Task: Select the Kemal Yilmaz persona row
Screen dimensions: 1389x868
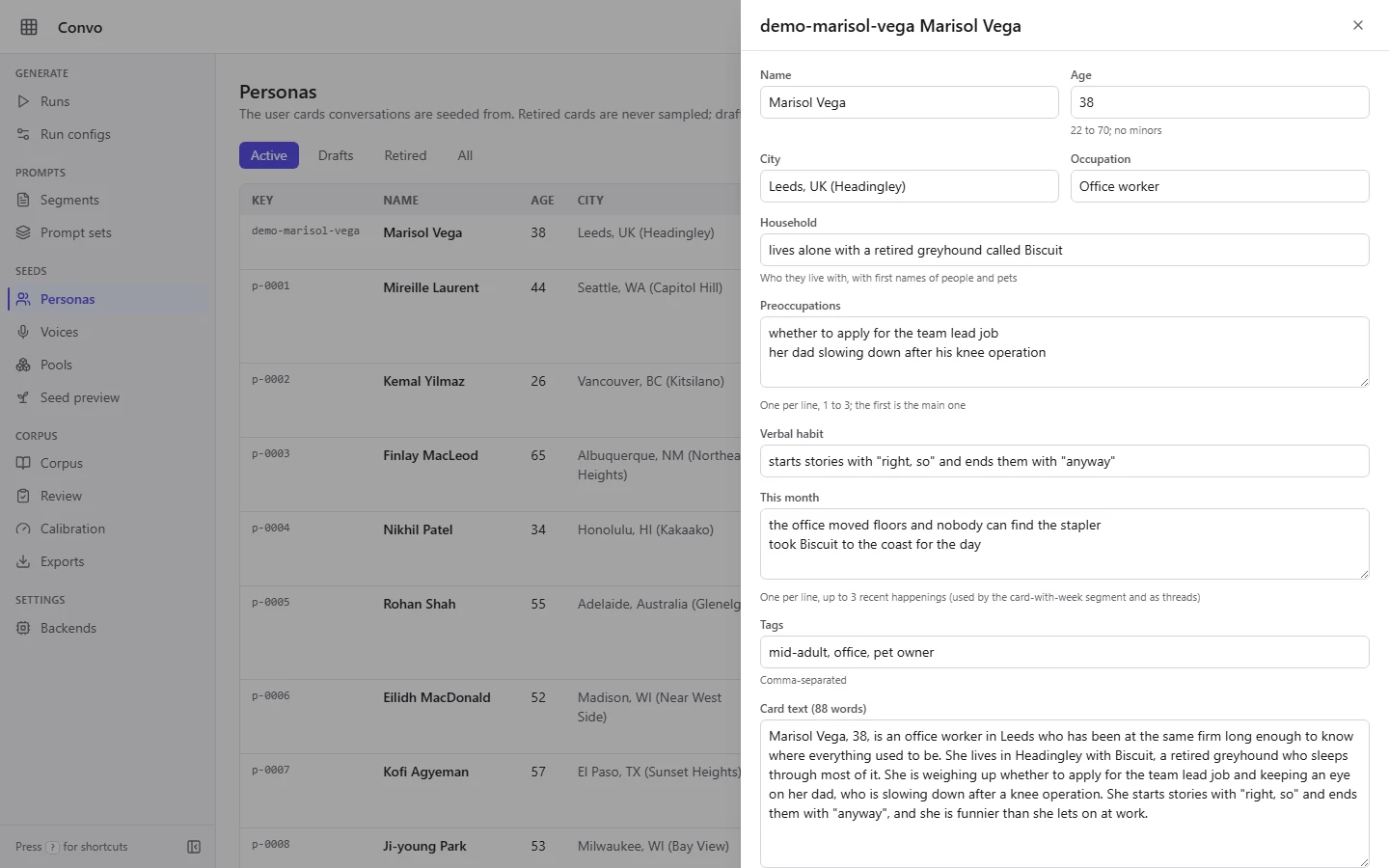Action: pyautogui.click(x=490, y=400)
